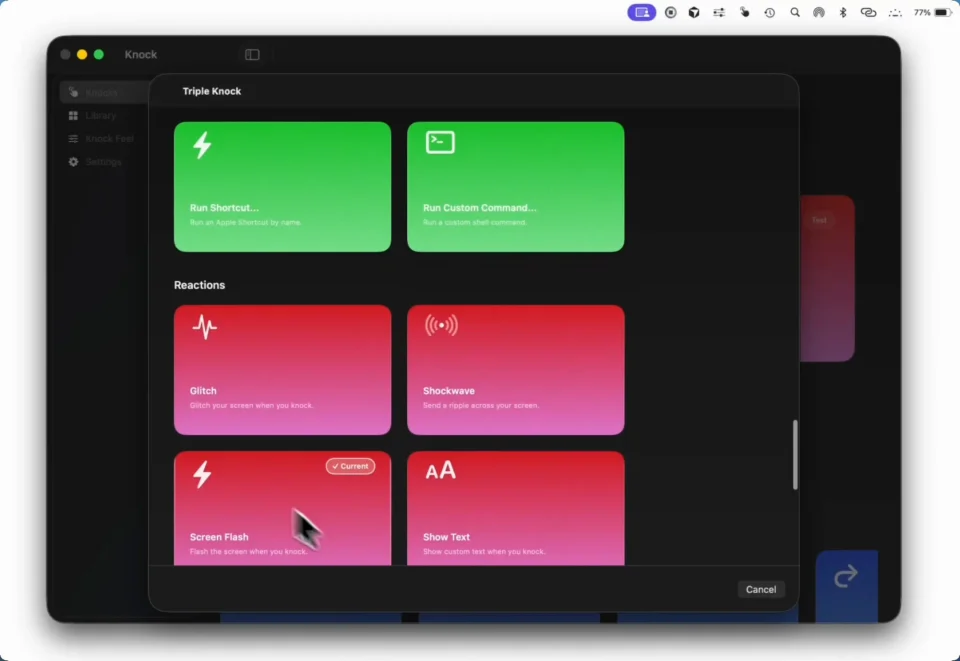960x661 pixels.
Task: Click the "Knock" window title
Action: pyautogui.click(x=141, y=54)
